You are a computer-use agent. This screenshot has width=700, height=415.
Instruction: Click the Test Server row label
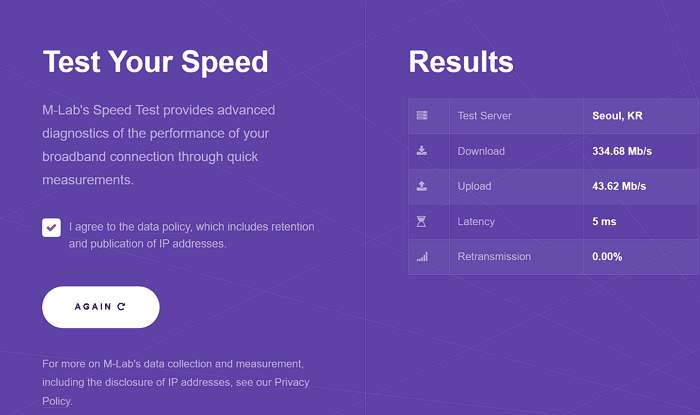484,116
